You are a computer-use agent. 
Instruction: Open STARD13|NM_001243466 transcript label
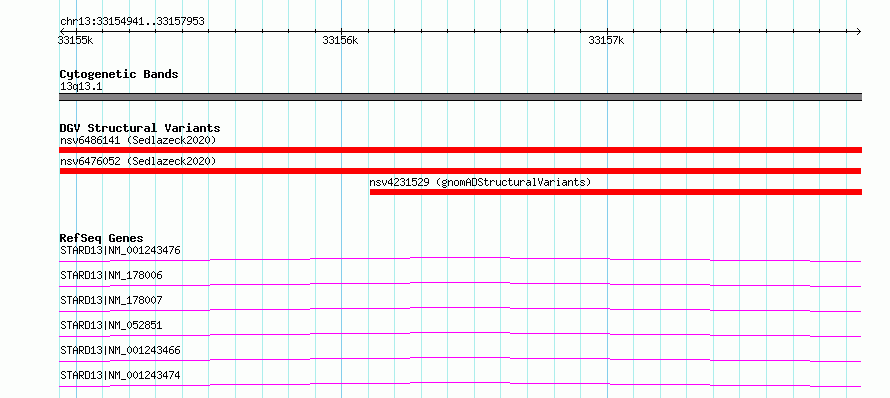[x=120, y=350]
